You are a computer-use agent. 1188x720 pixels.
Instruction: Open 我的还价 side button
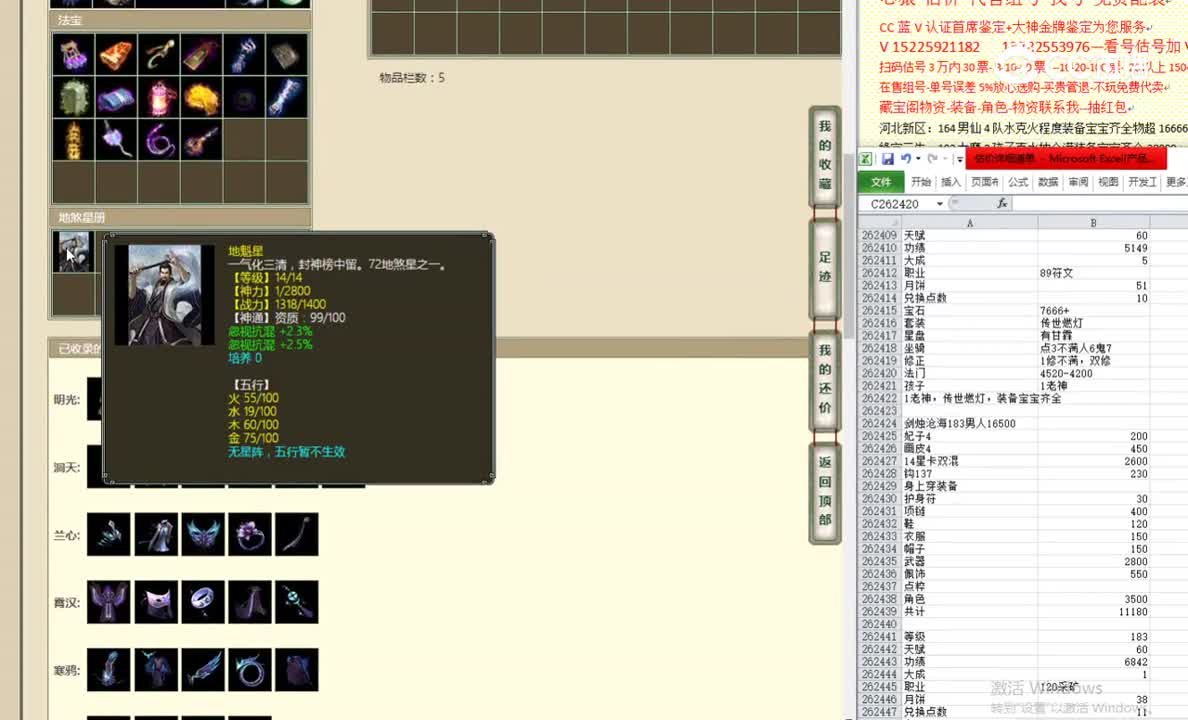825,379
